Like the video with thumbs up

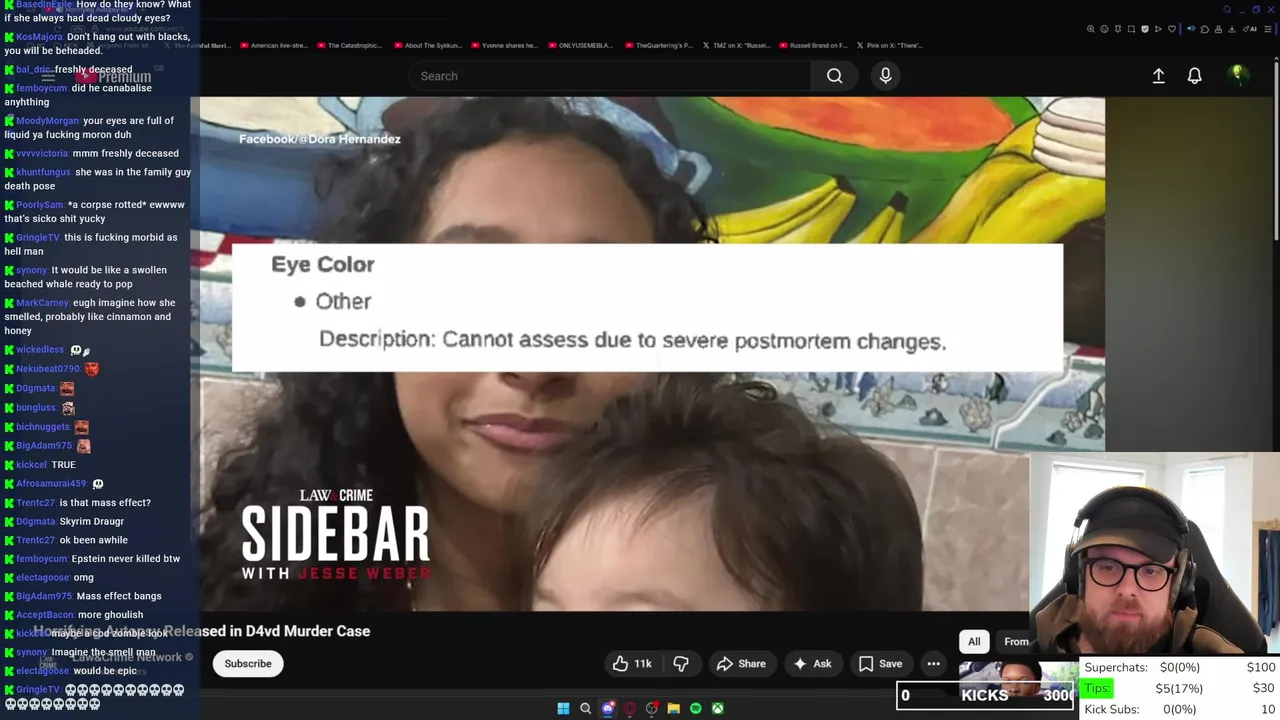(632, 664)
